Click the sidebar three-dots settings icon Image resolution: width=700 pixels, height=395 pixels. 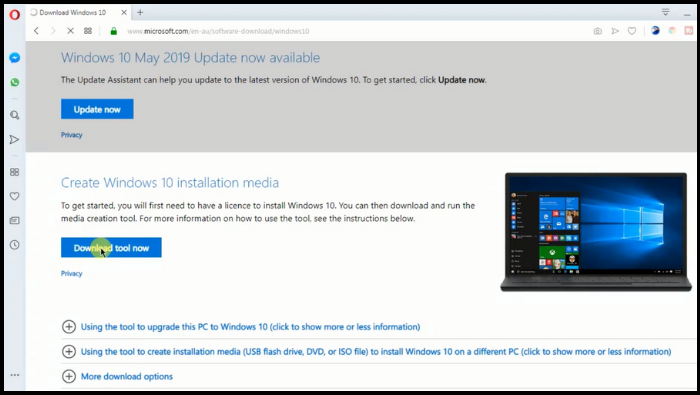(15, 375)
